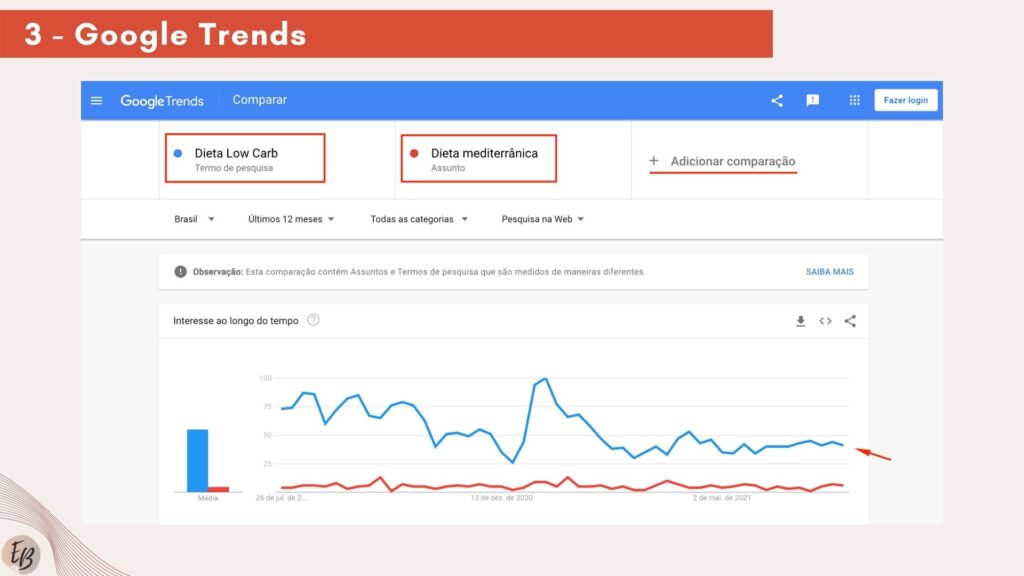Screen dimensions: 1024x576
Task: Click the plus icon beside Adicionar comparação
Action: tap(654, 161)
